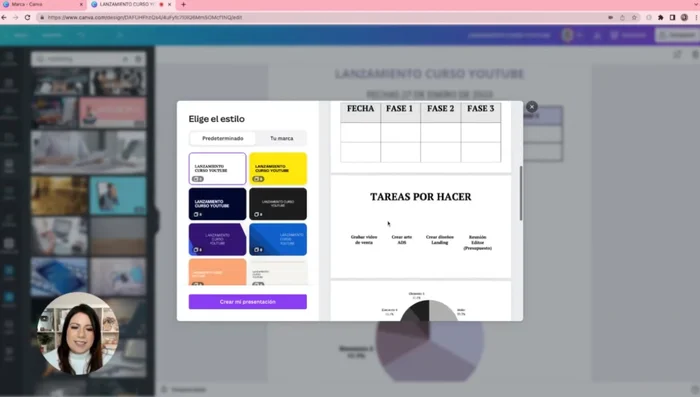This screenshot has height=397, width=700.
Task: Click the Reunión Editor (Presupuesto) text
Action: pos(478,242)
